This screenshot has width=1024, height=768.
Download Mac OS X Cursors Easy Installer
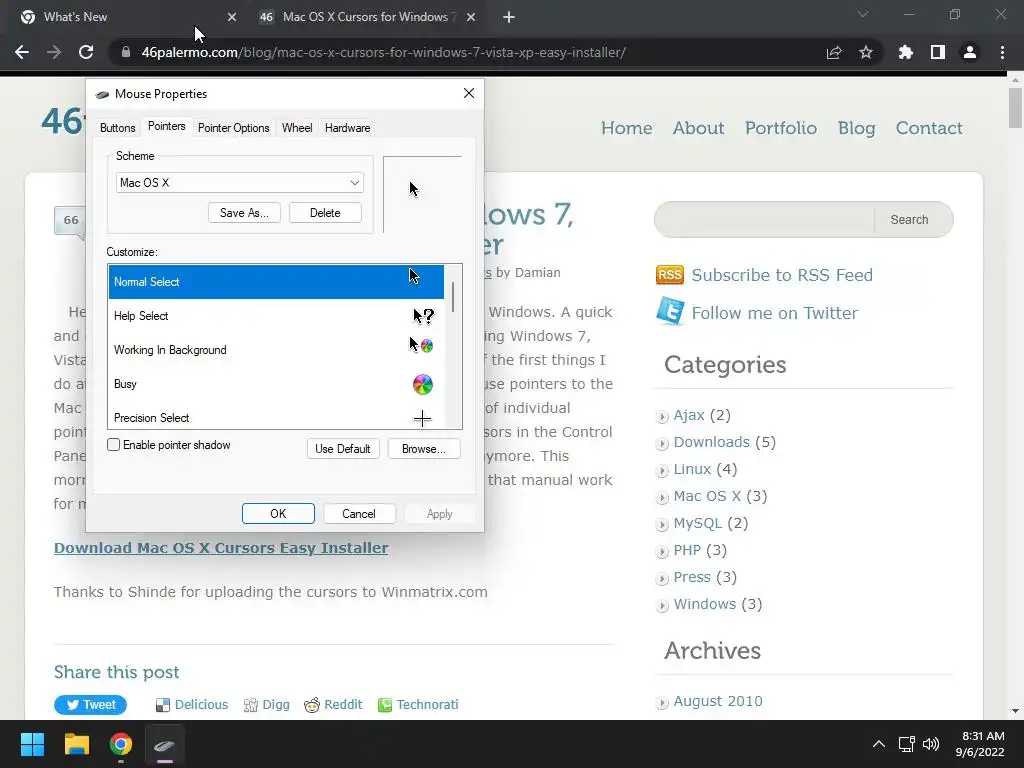click(x=221, y=548)
